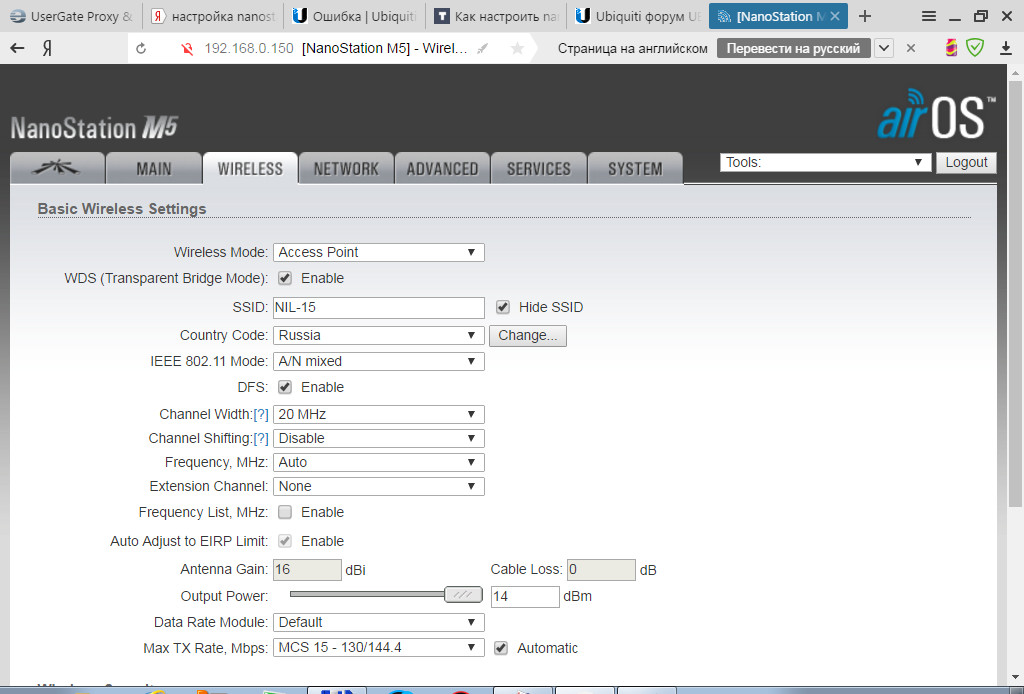
Task: Click the Antenna Gain field
Action: 307,569
